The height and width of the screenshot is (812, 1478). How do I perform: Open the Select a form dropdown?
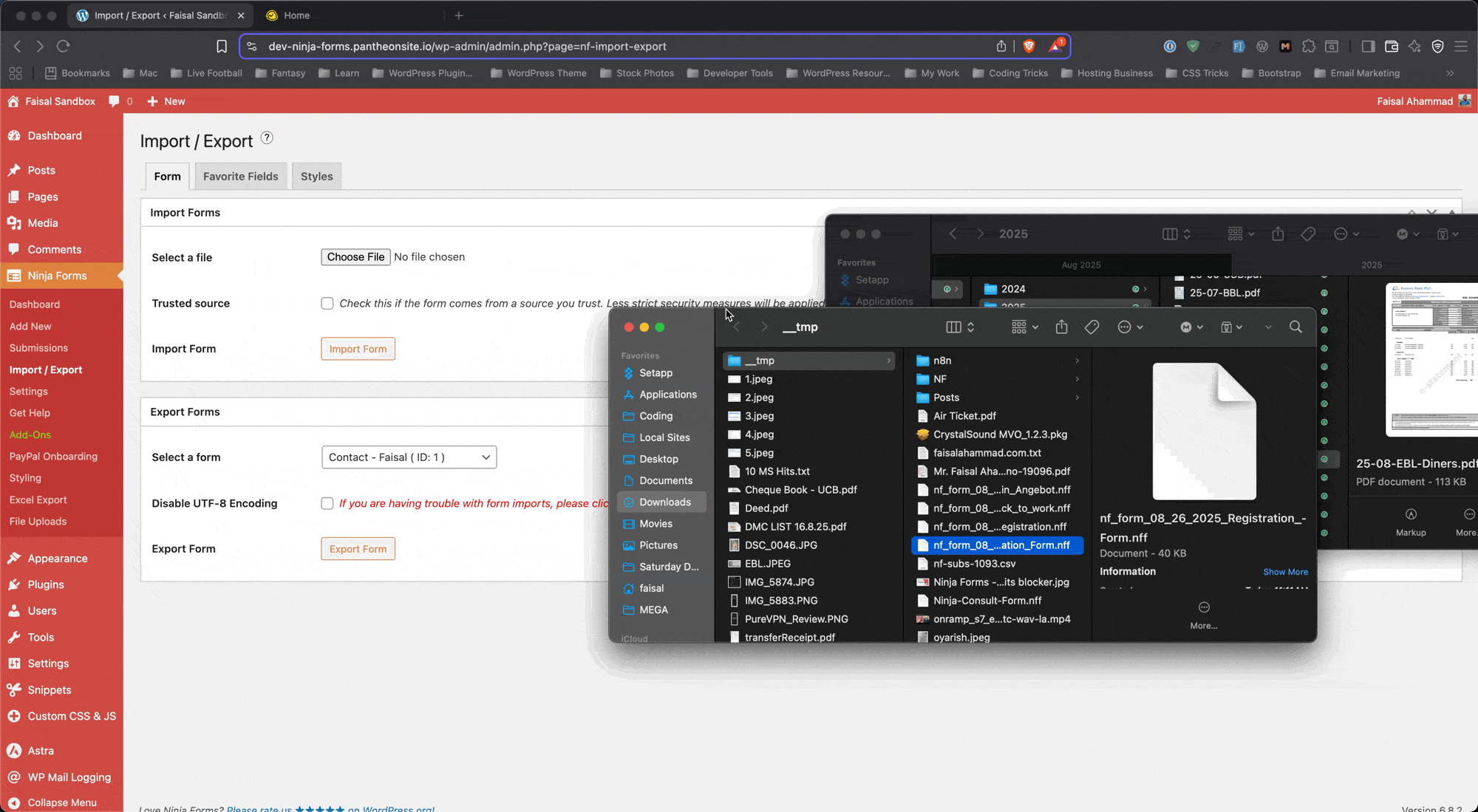[x=409, y=457]
